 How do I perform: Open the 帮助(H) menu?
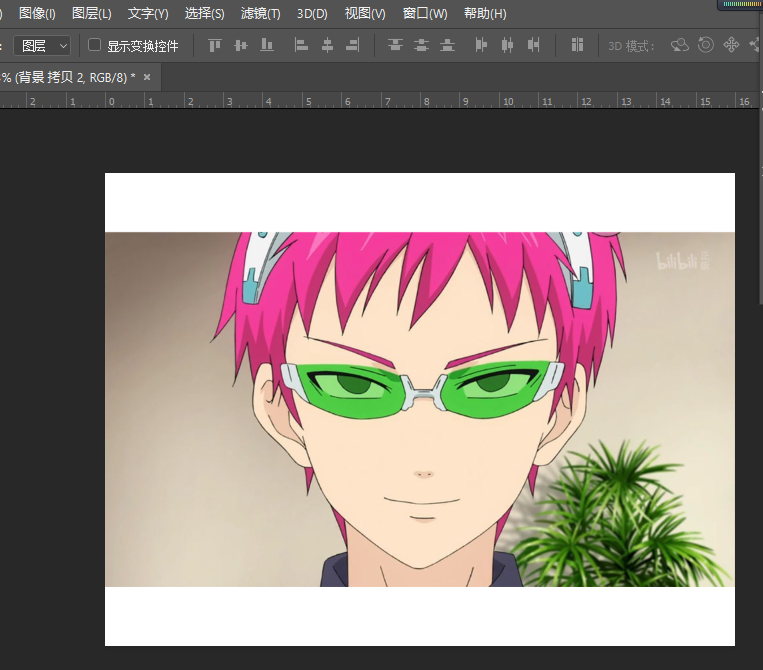tap(485, 14)
